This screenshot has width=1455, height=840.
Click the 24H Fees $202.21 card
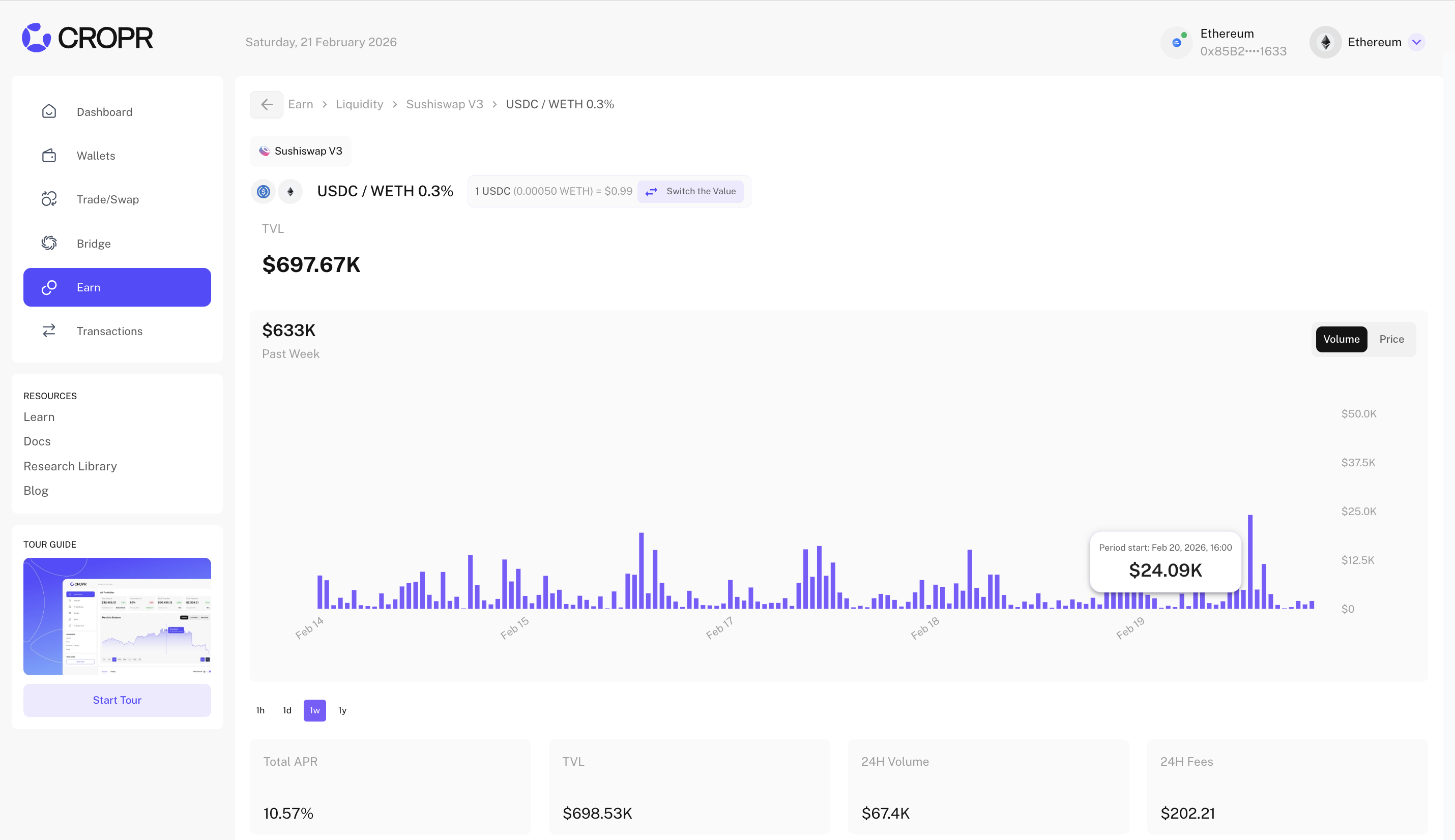click(1287, 787)
